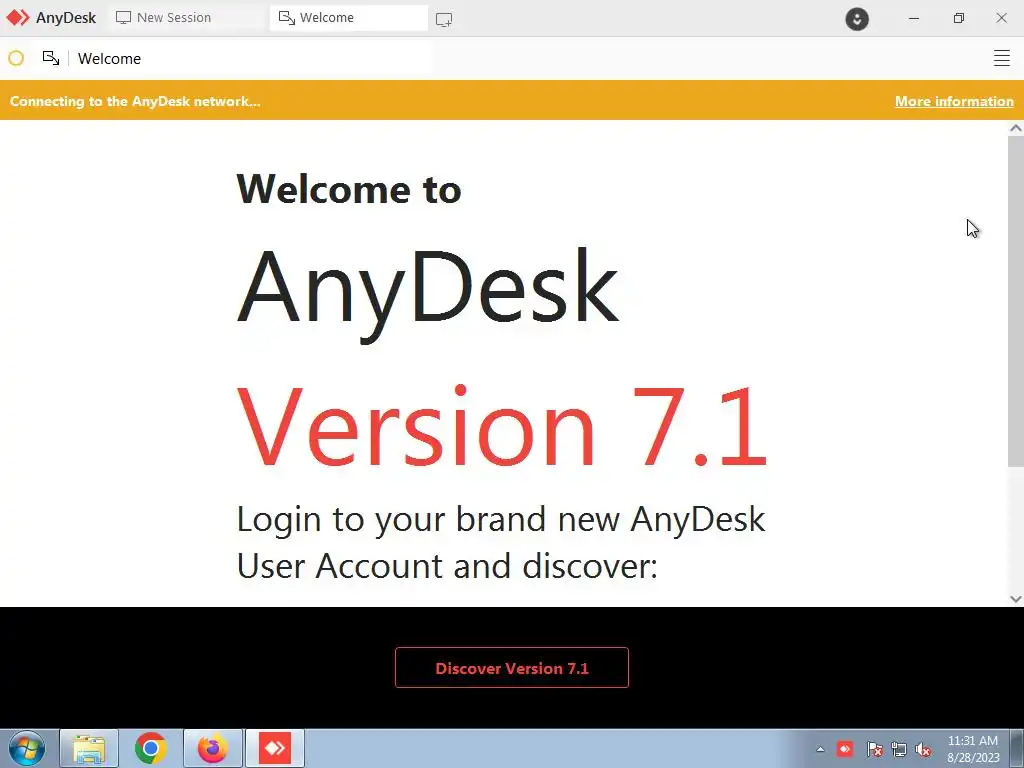Open the dark round download arrow icon
Viewport: 1024px width, 768px height.
pos(857,18)
